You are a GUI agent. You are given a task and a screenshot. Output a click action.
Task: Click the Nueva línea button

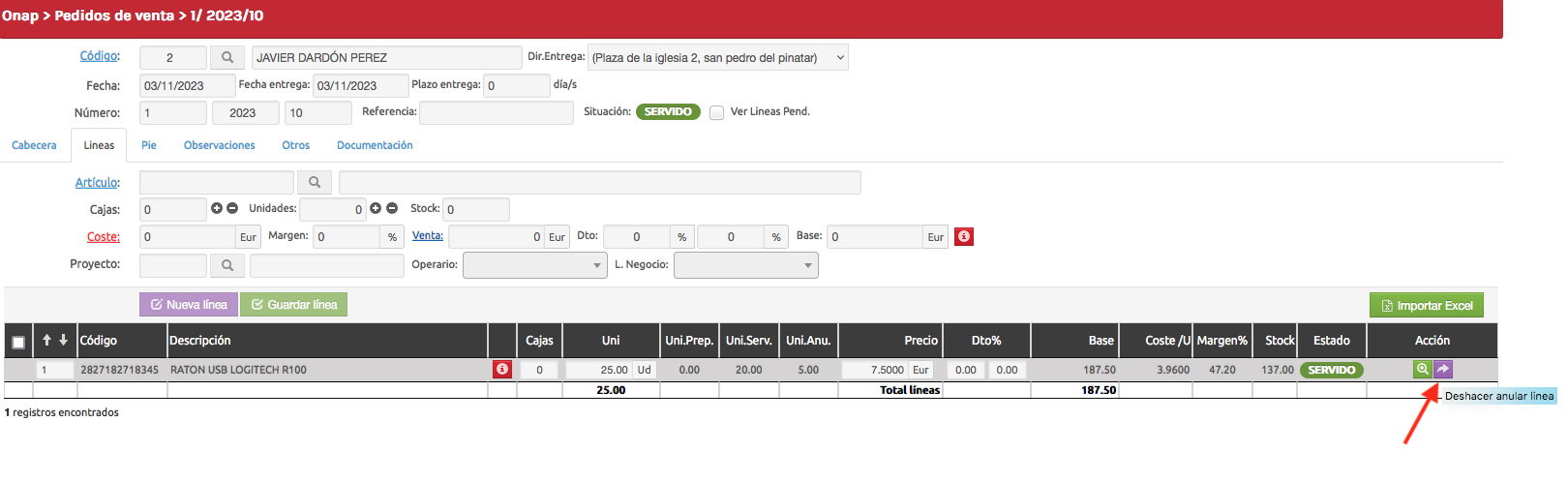tap(189, 305)
